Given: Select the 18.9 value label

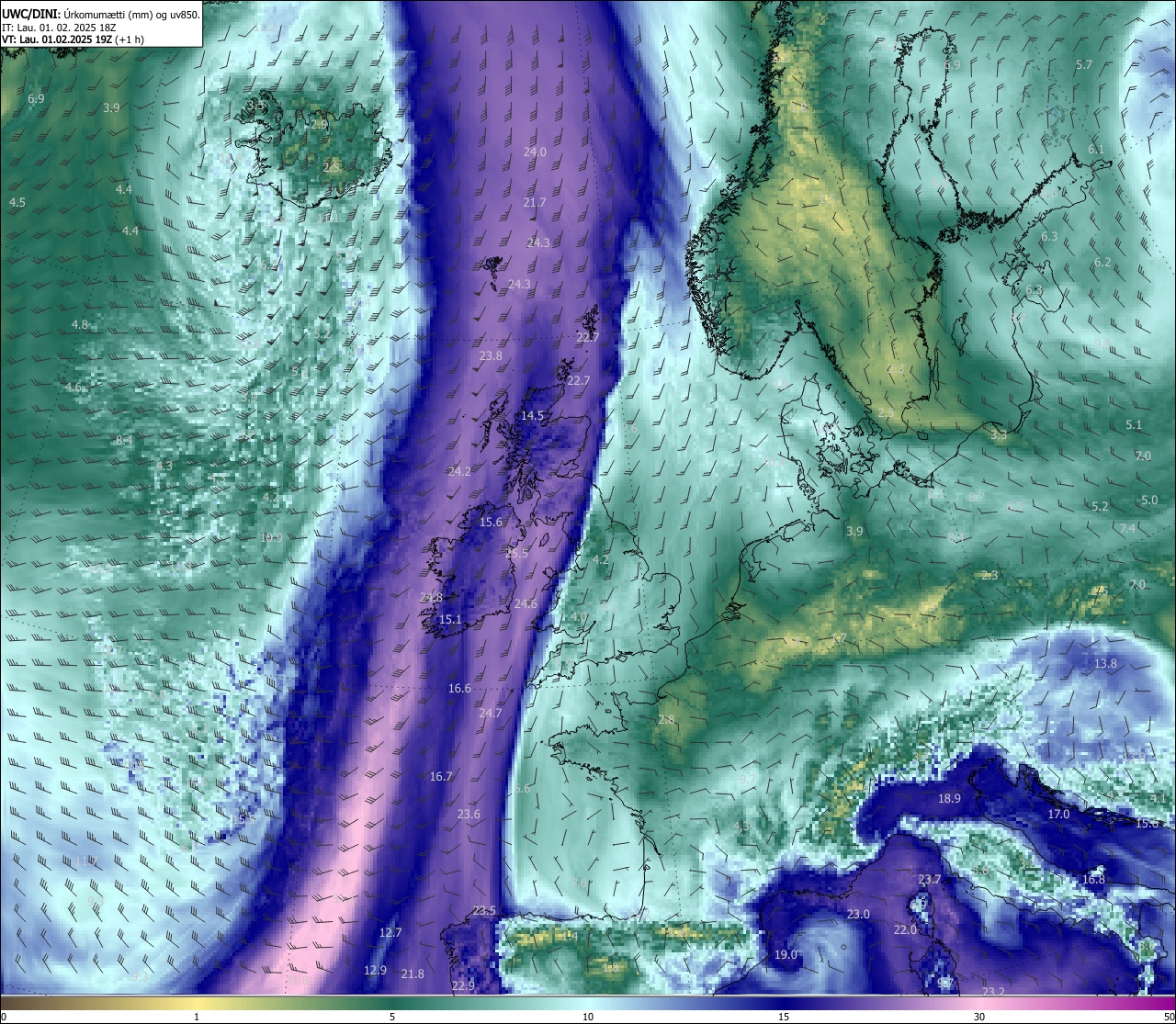Looking at the screenshot, I should click(x=949, y=798).
